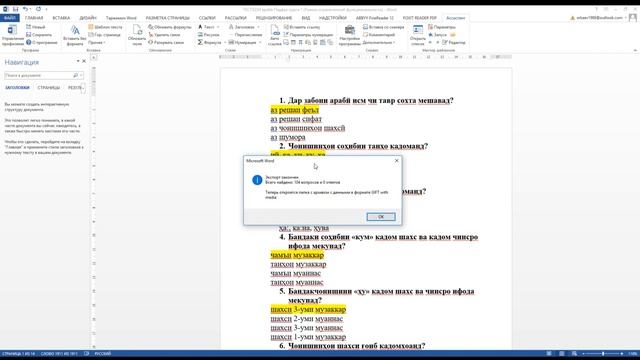Viewport: 640px width, 360px height.
Task: Open the ДИЗАЙН ribbon tab
Action: coord(88,18)
